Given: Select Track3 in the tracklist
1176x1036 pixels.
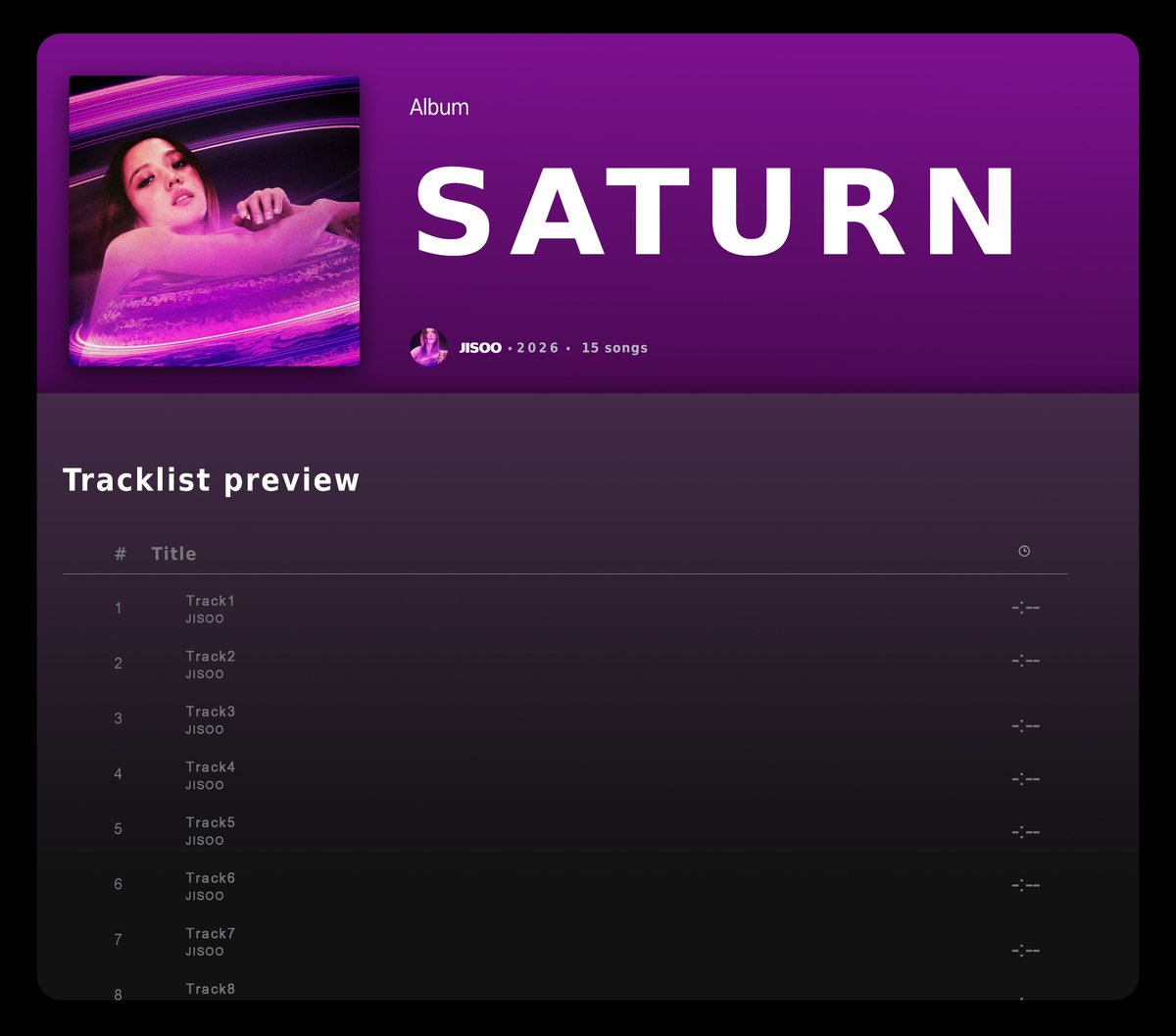Looking at the screenshot, I should click(211, 712).
